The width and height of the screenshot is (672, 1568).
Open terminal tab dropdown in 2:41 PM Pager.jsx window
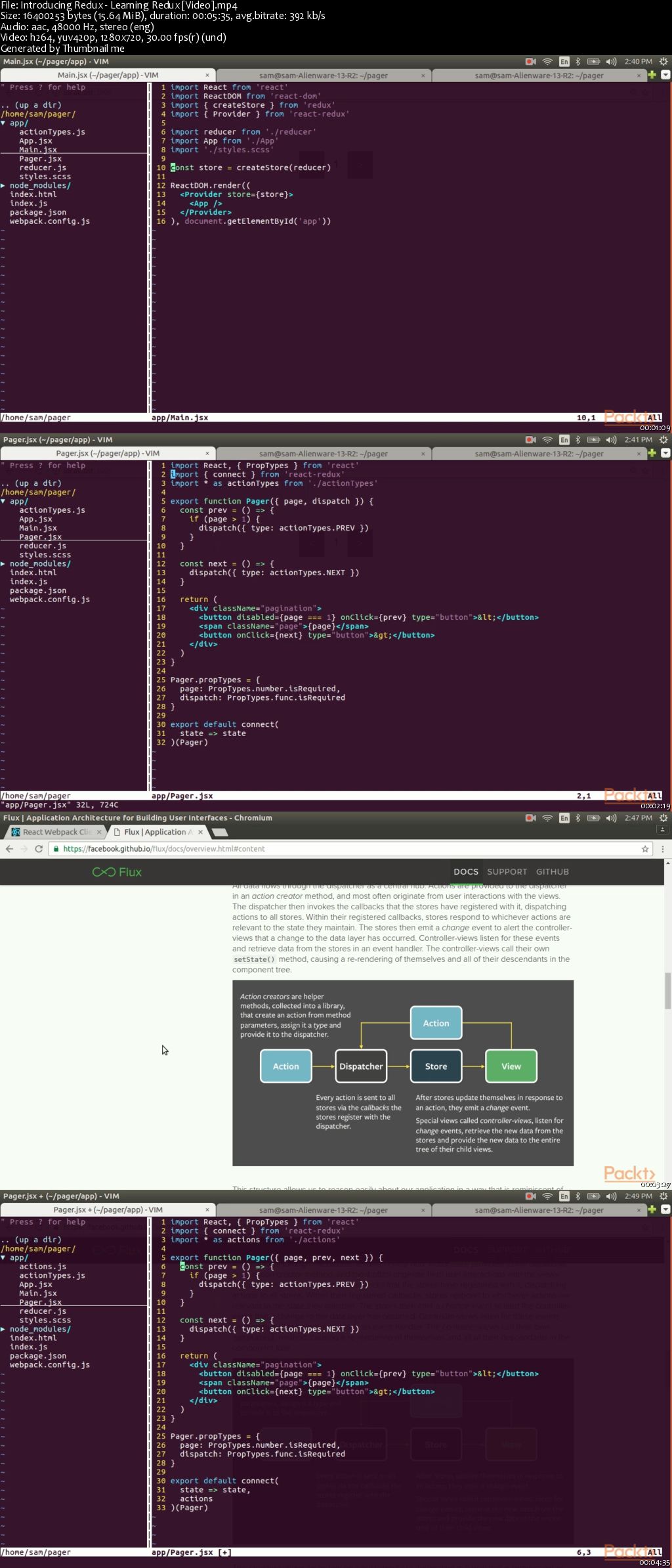665,453
